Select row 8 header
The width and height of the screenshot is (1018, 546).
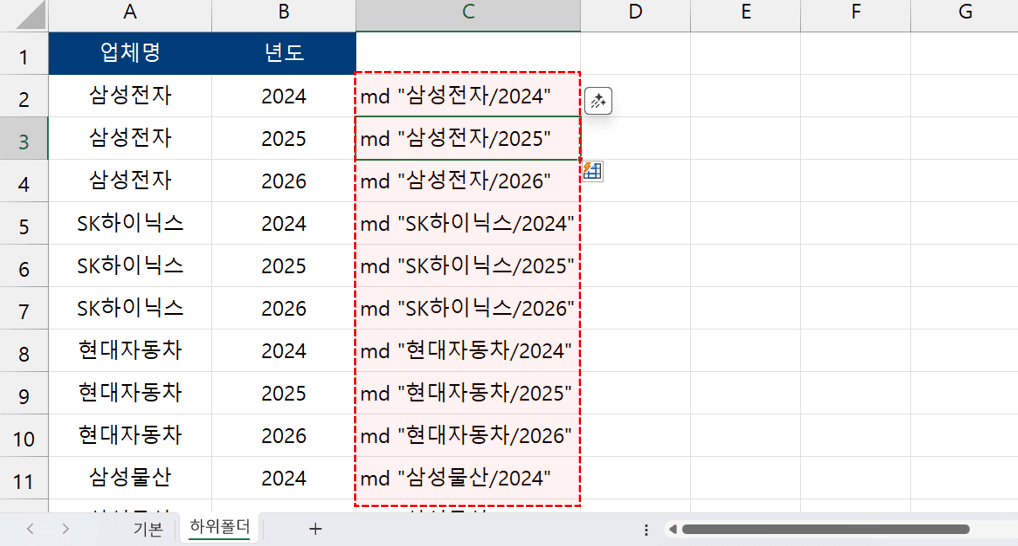pos(24,351)
